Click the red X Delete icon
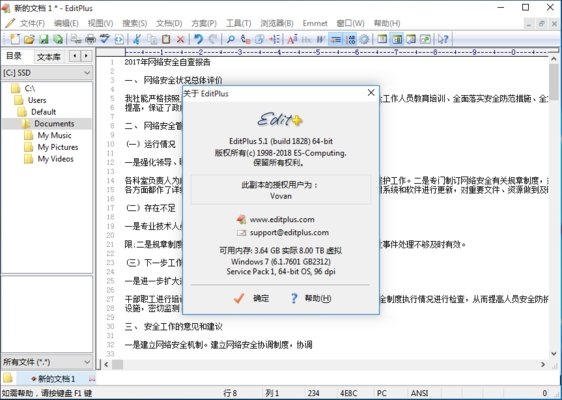 [x=180, y=39]
